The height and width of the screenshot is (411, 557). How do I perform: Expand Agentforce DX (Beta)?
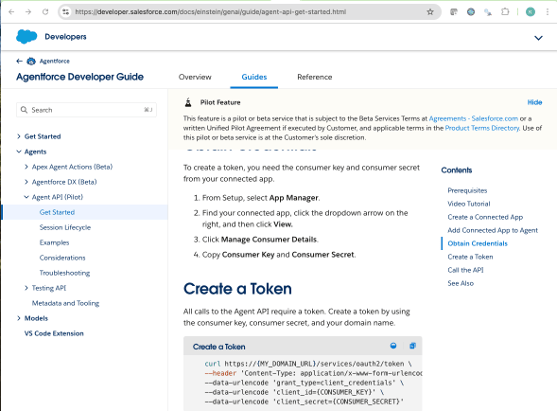coord(26,182)
